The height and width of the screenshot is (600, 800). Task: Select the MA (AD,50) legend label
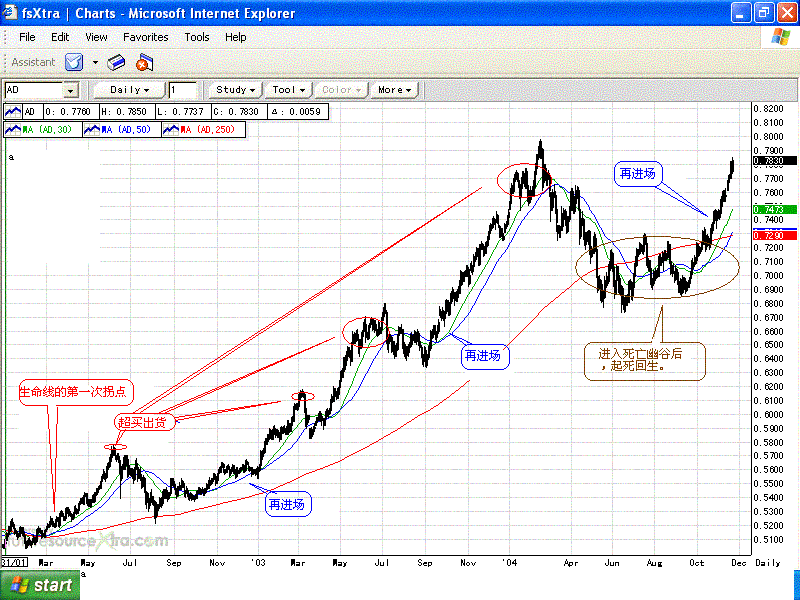126,130
